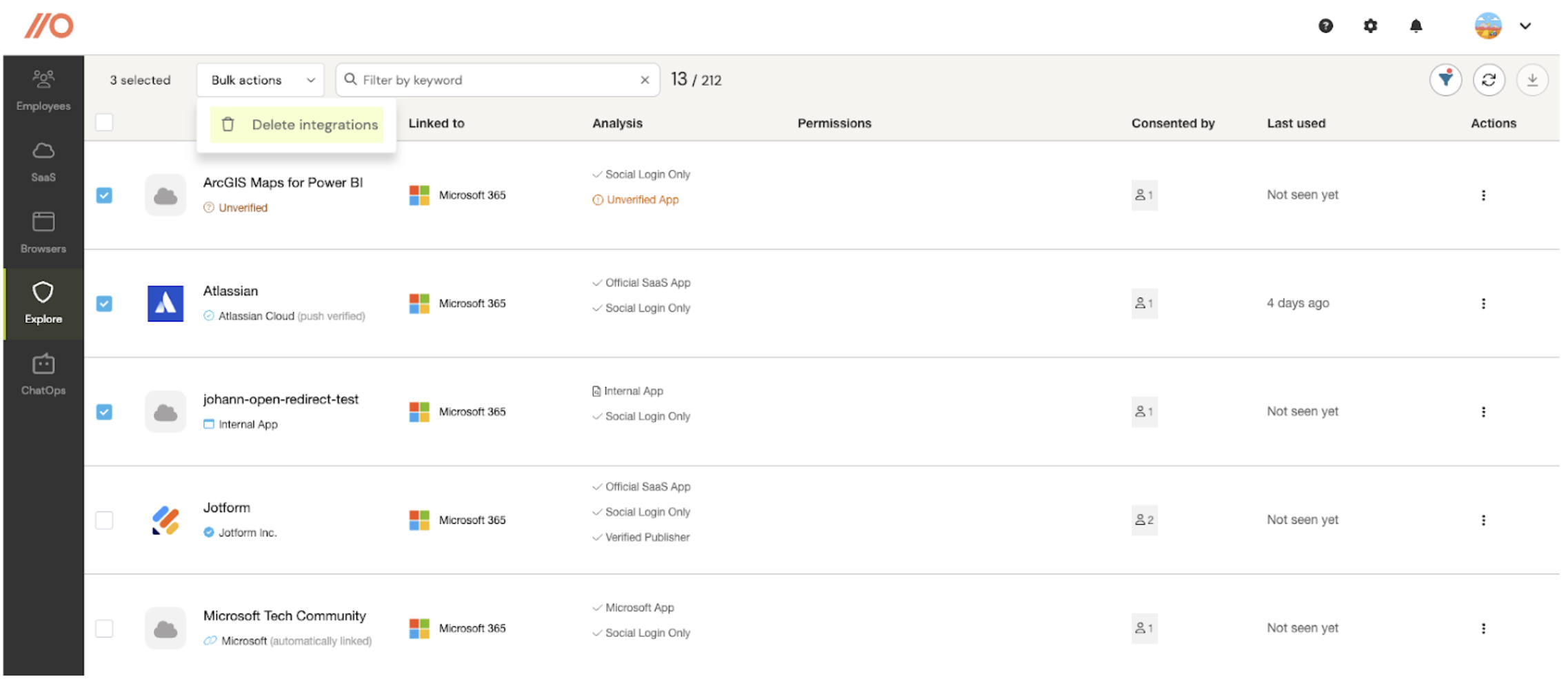Uncheck the ArcGIS Maps for Power BI row
Image resolution: width=1568 pixels, height=679 pixels.
pos(104,195)
